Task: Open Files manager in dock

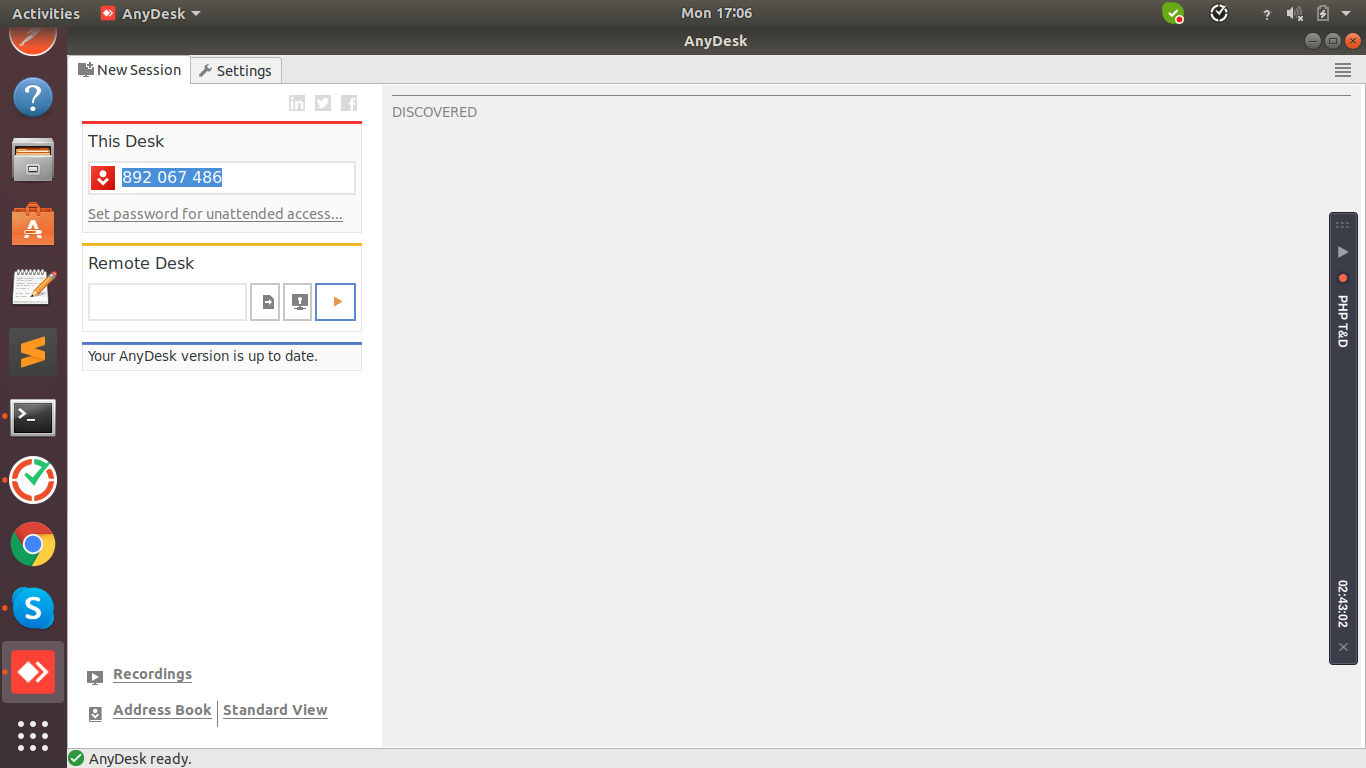Action: (33, 162)
